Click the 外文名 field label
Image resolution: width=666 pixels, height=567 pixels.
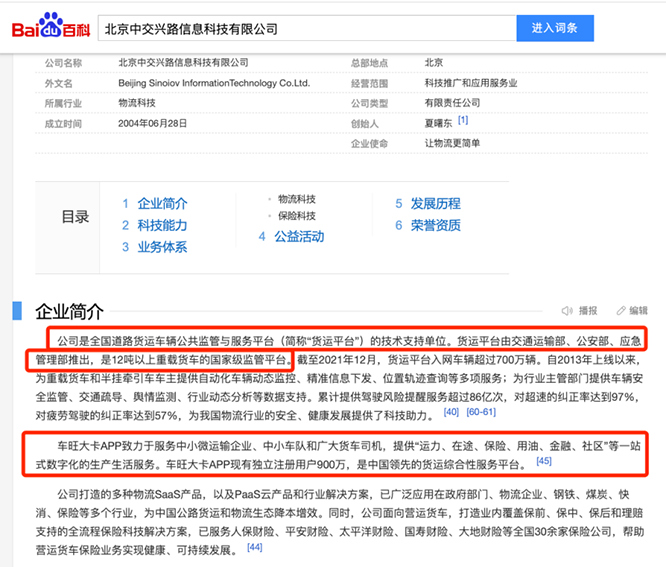point(59,84)
